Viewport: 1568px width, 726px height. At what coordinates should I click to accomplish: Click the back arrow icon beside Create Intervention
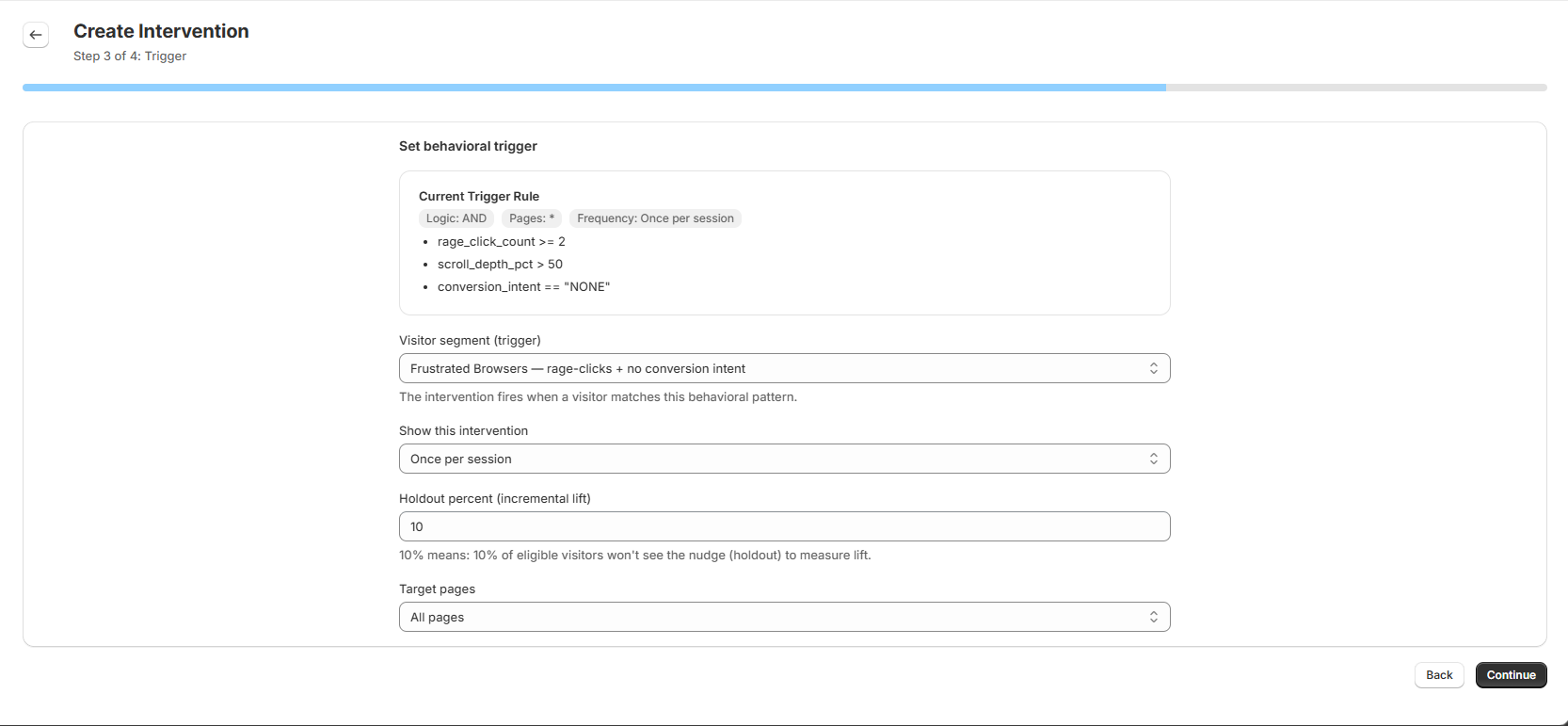(36, 35)
